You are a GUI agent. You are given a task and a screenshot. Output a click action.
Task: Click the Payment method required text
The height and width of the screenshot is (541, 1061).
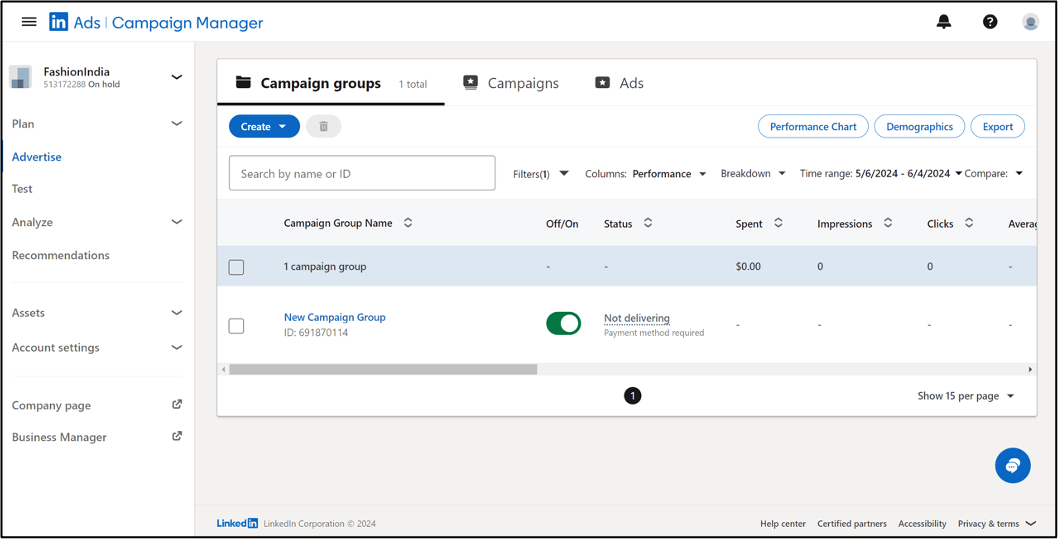[x=656, y=333]
